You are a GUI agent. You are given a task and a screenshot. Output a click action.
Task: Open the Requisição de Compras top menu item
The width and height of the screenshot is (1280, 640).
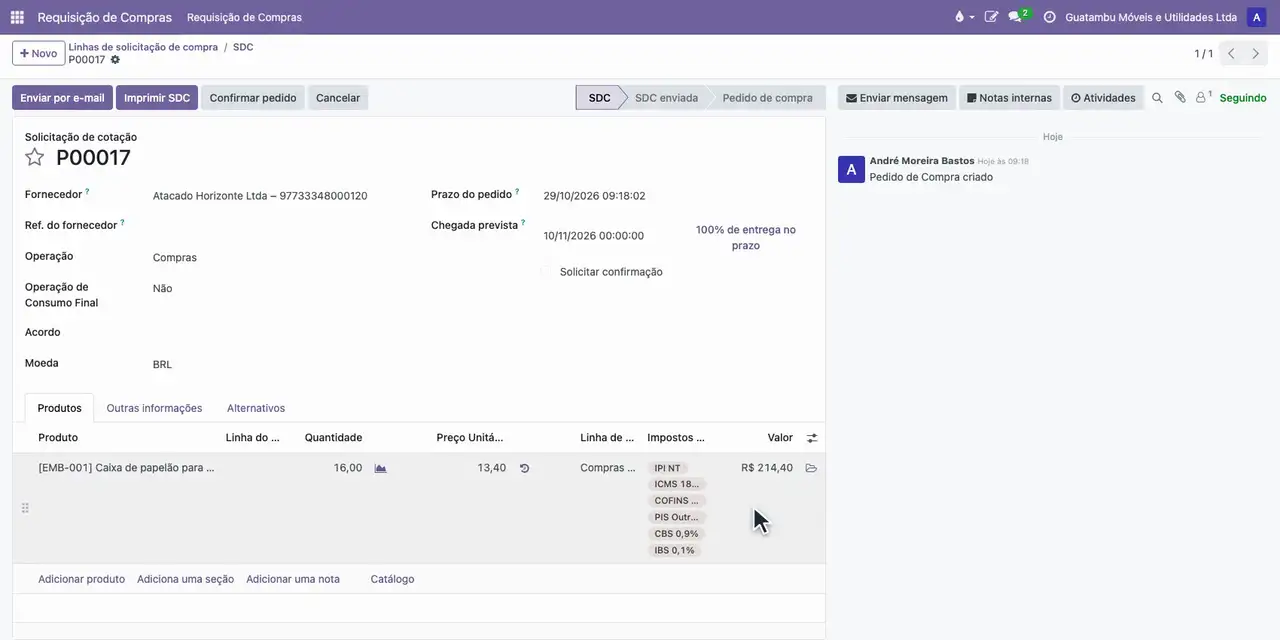(244, 17)
